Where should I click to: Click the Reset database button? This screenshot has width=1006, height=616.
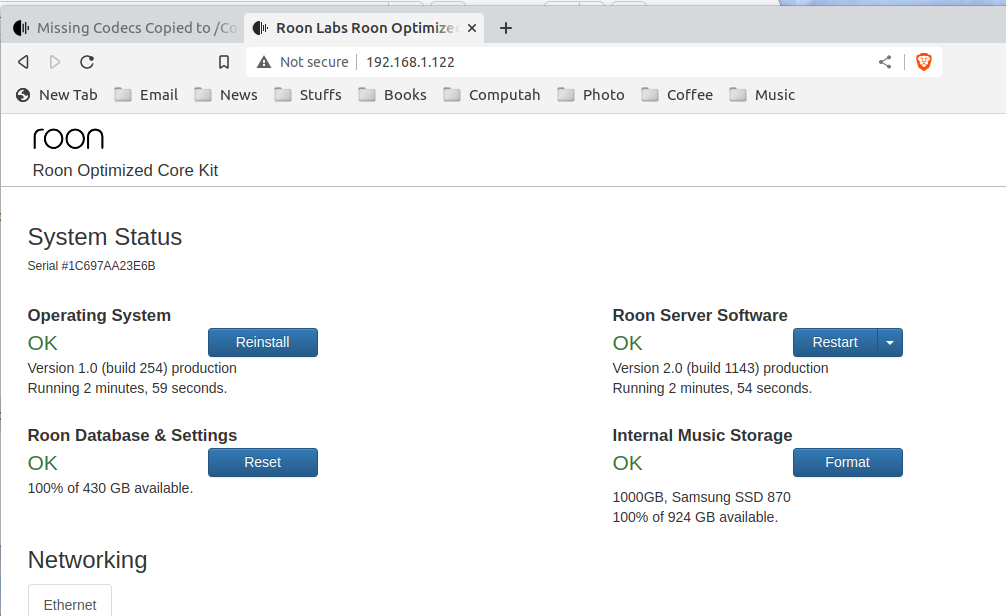coord(262,462)
